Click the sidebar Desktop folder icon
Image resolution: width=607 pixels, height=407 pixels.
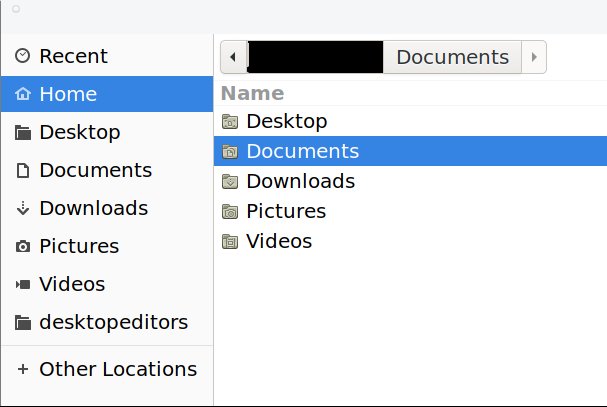pyautogui.click(x=23, y=132)
